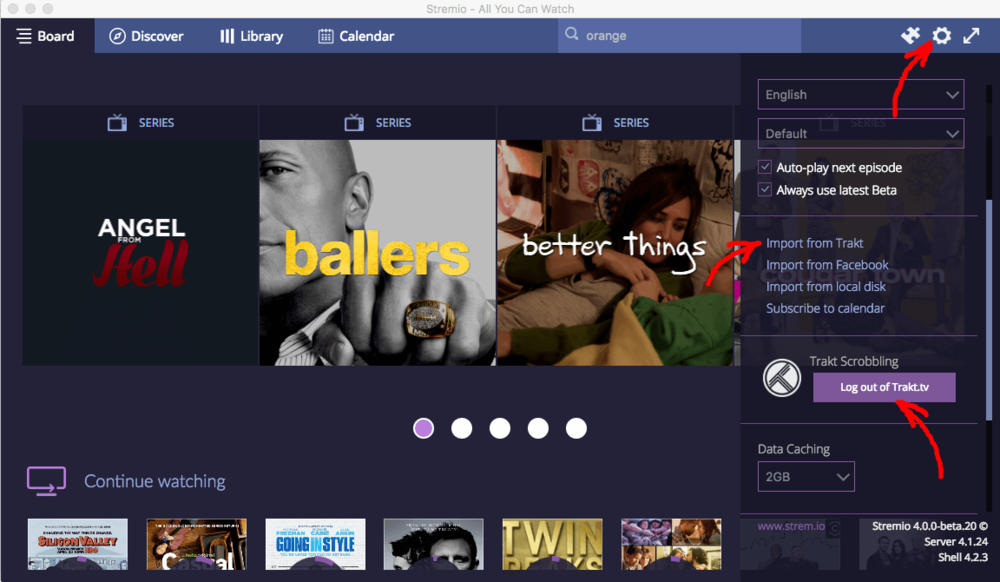
Task: Select the third carousel dot
Action: click(500, 428)
